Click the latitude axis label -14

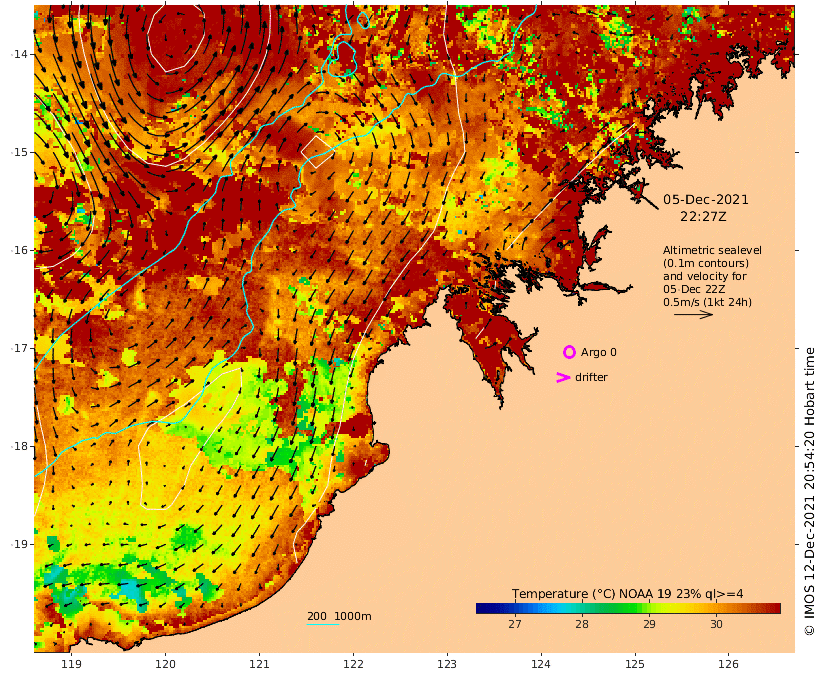20,54
